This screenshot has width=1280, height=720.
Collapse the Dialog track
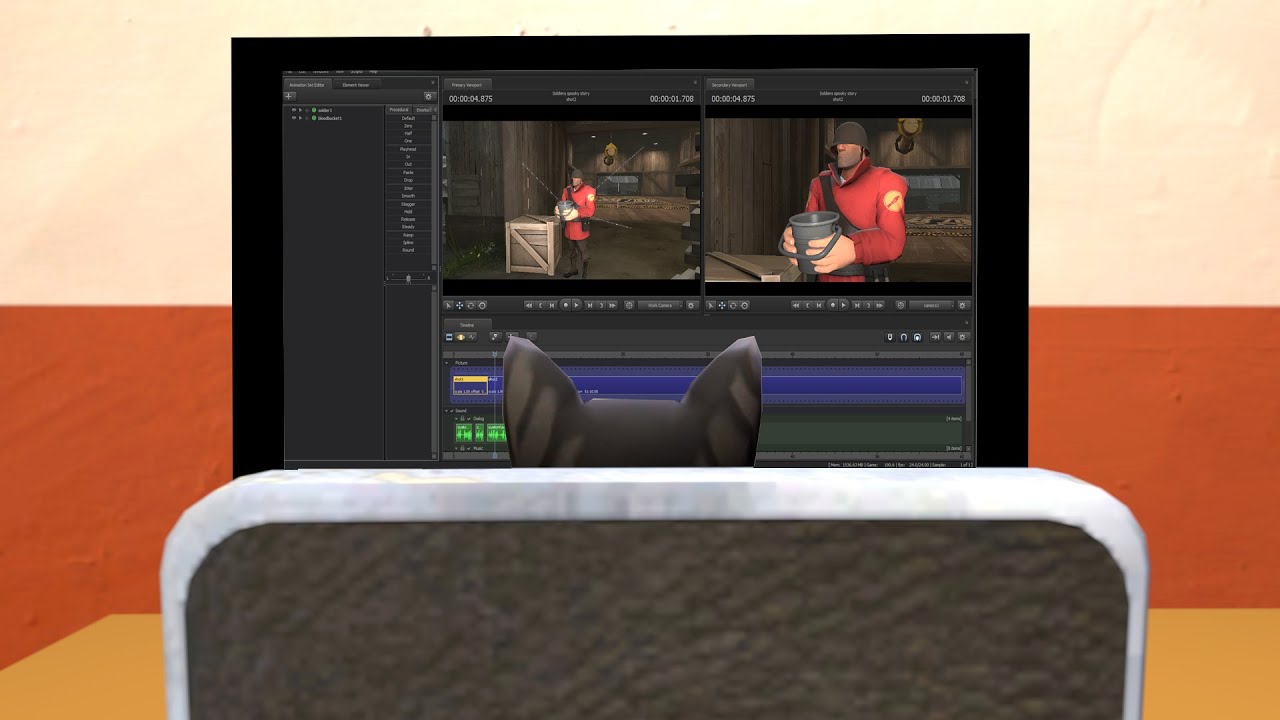456,419
